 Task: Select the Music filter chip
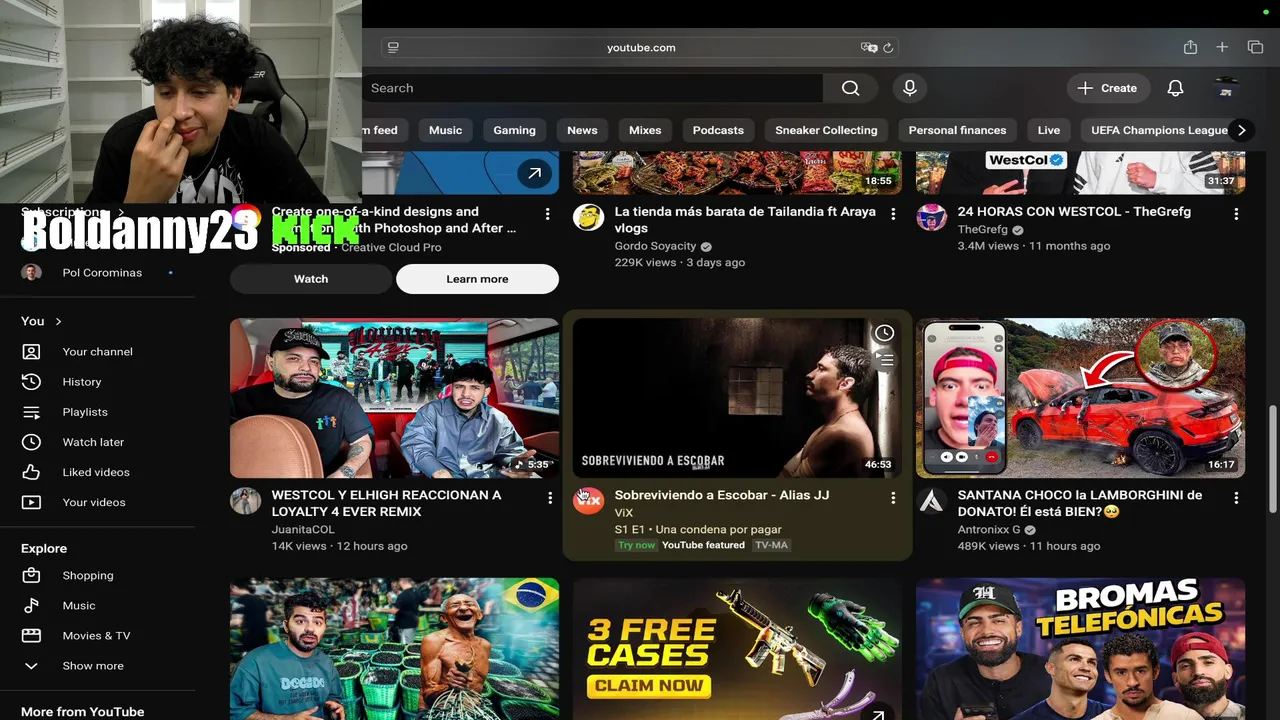(x=445, y=130)
